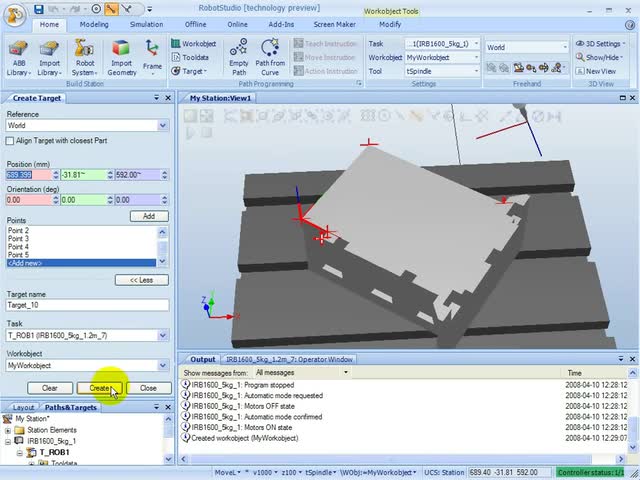Open the Operator Window tab
The image size is (640, 480).
289,359
